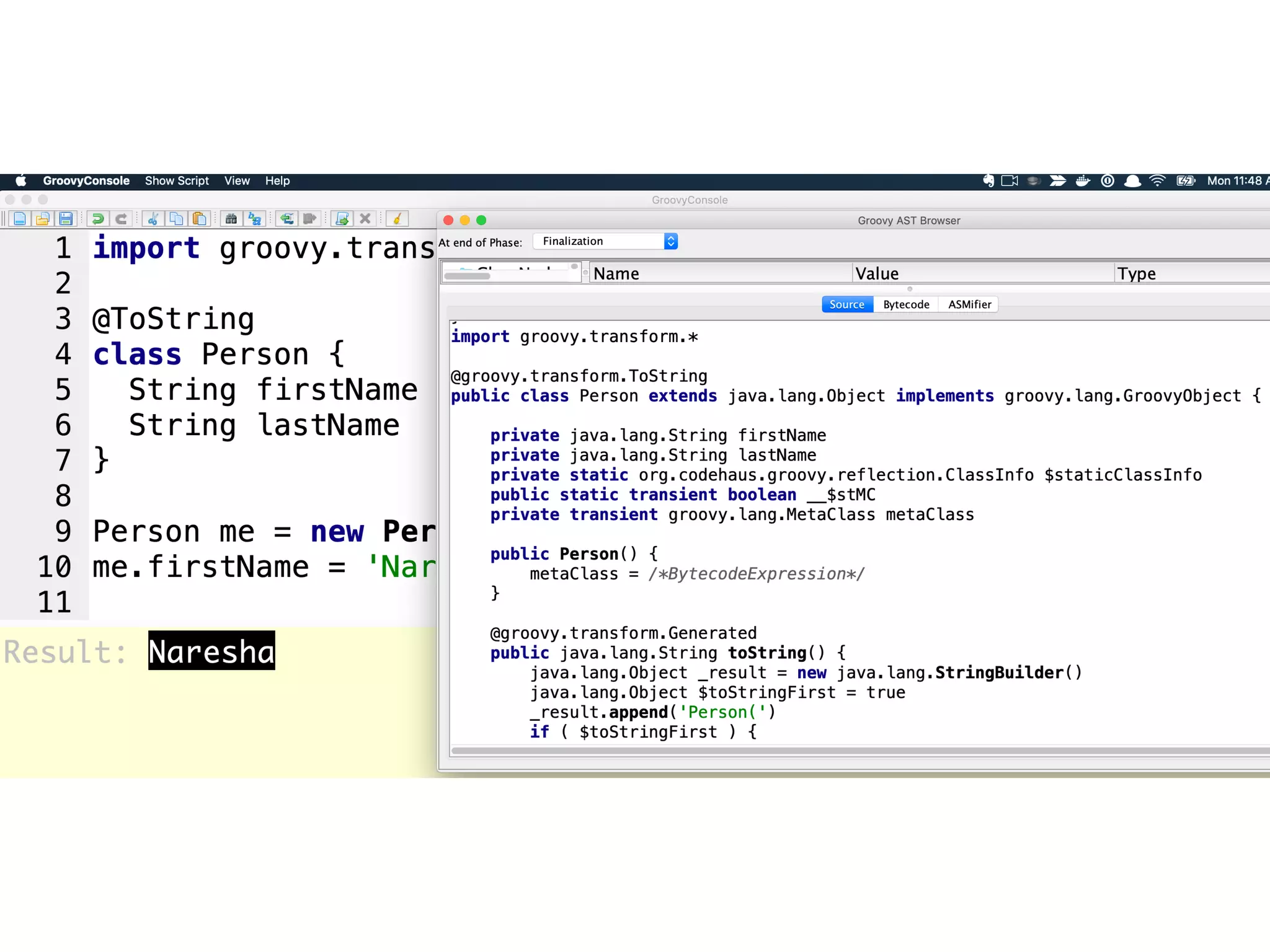Image resolution: width=1270 pixels, height=952 pixels.
Task: Open Find with the binoculars icon
Action: coord(231,219)
